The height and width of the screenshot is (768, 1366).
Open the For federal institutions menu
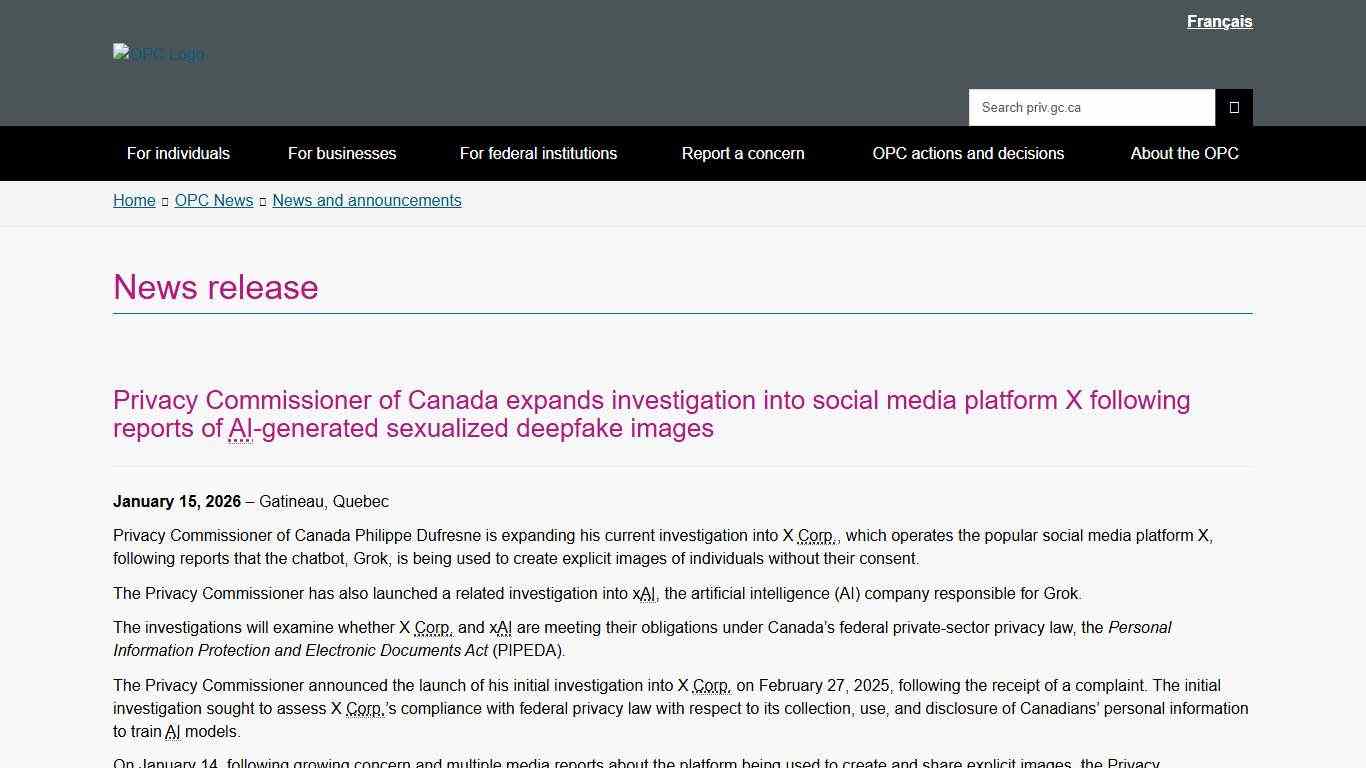point(538,153)
